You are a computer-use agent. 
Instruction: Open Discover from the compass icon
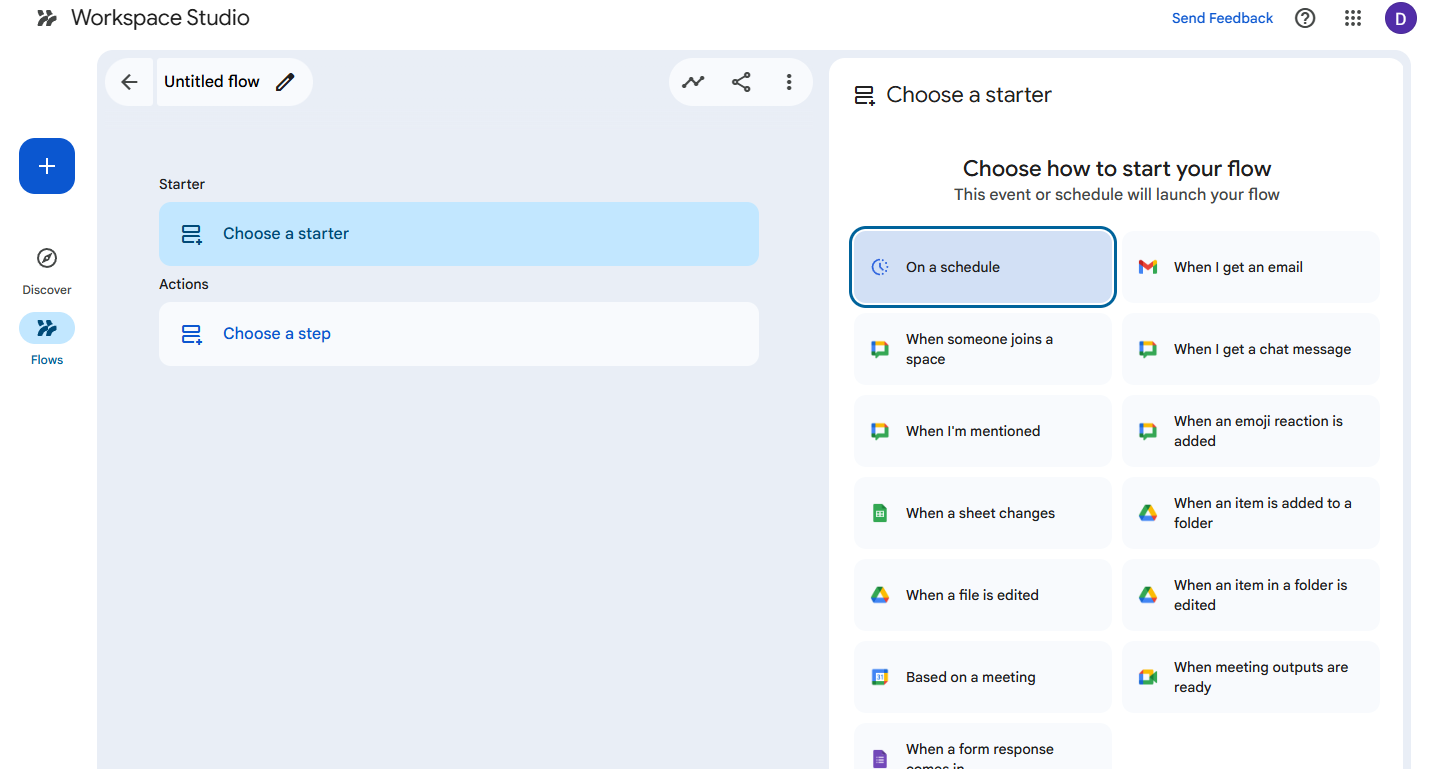(x=47, y=259)
